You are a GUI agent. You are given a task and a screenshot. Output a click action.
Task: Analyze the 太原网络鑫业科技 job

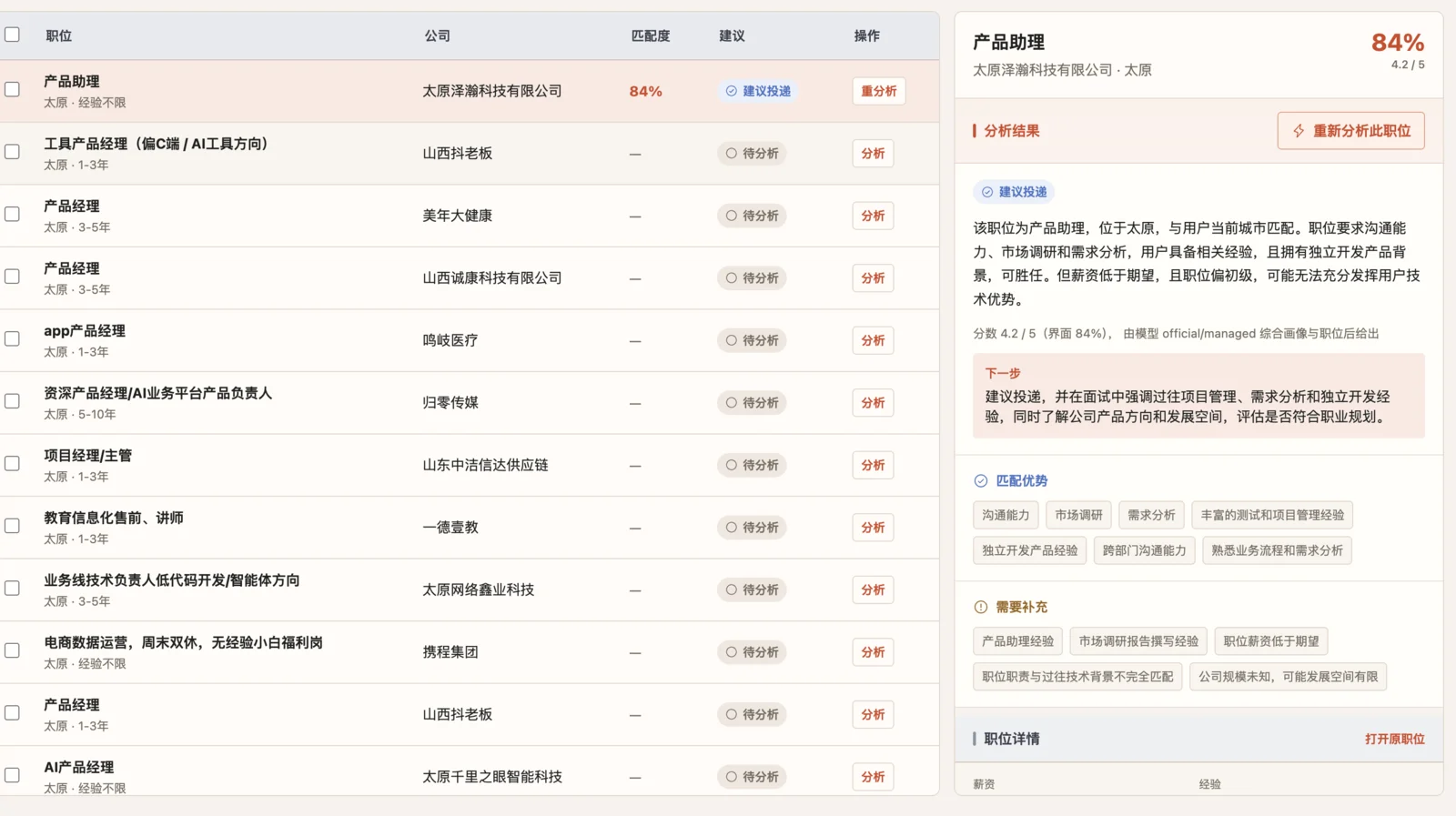[x=873, y=589]
